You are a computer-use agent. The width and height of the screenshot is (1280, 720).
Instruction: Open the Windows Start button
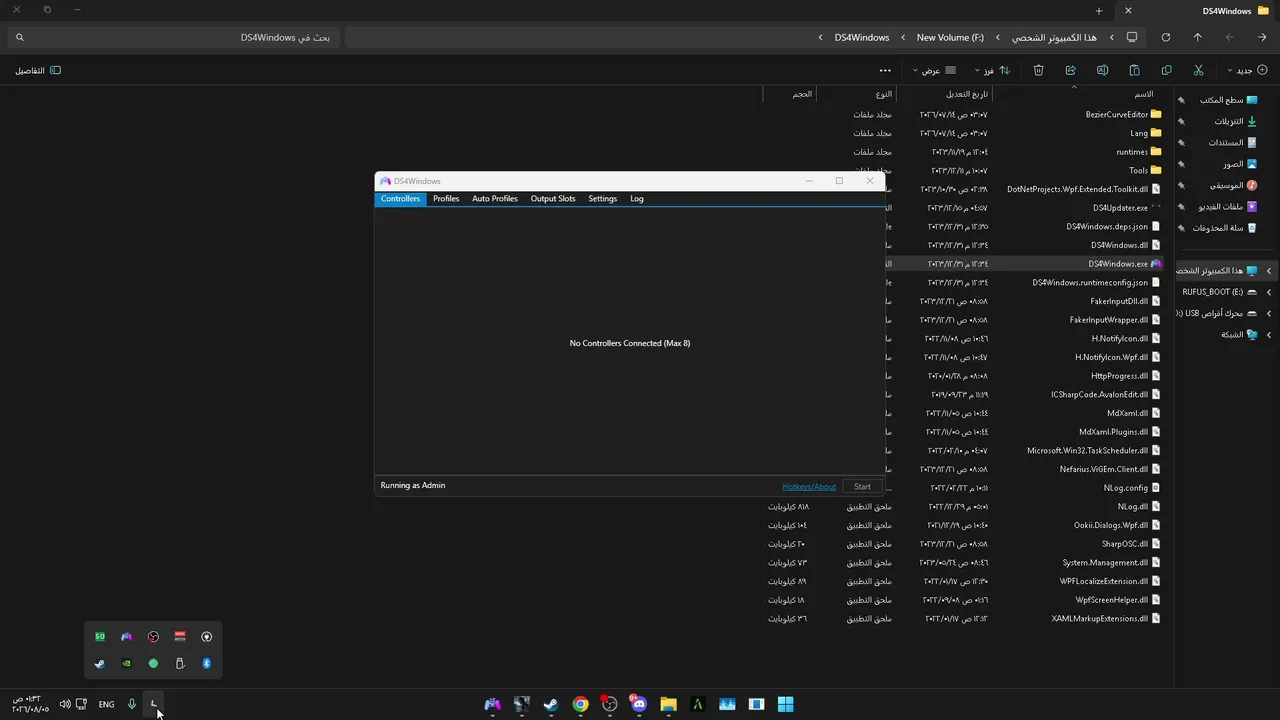coord(785,704)
